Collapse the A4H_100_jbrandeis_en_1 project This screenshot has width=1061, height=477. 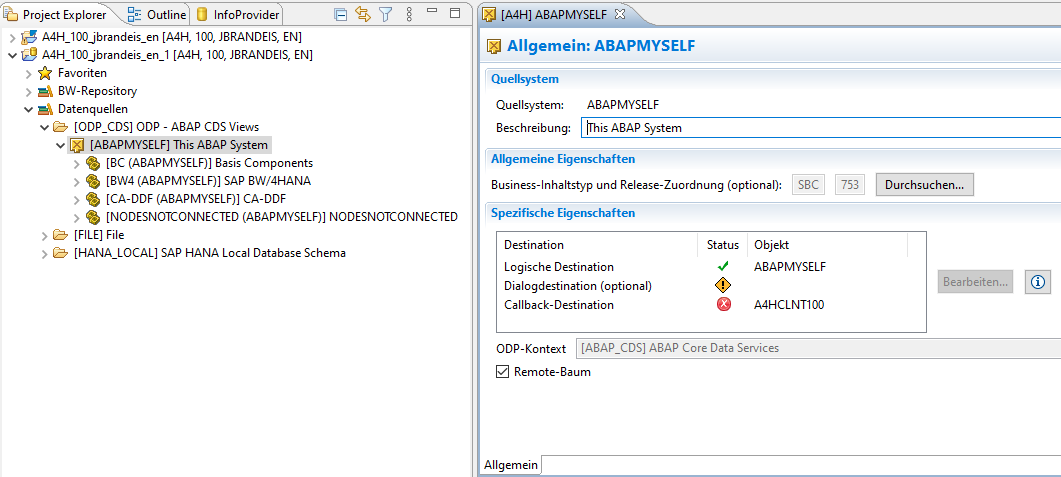point(12,55)
